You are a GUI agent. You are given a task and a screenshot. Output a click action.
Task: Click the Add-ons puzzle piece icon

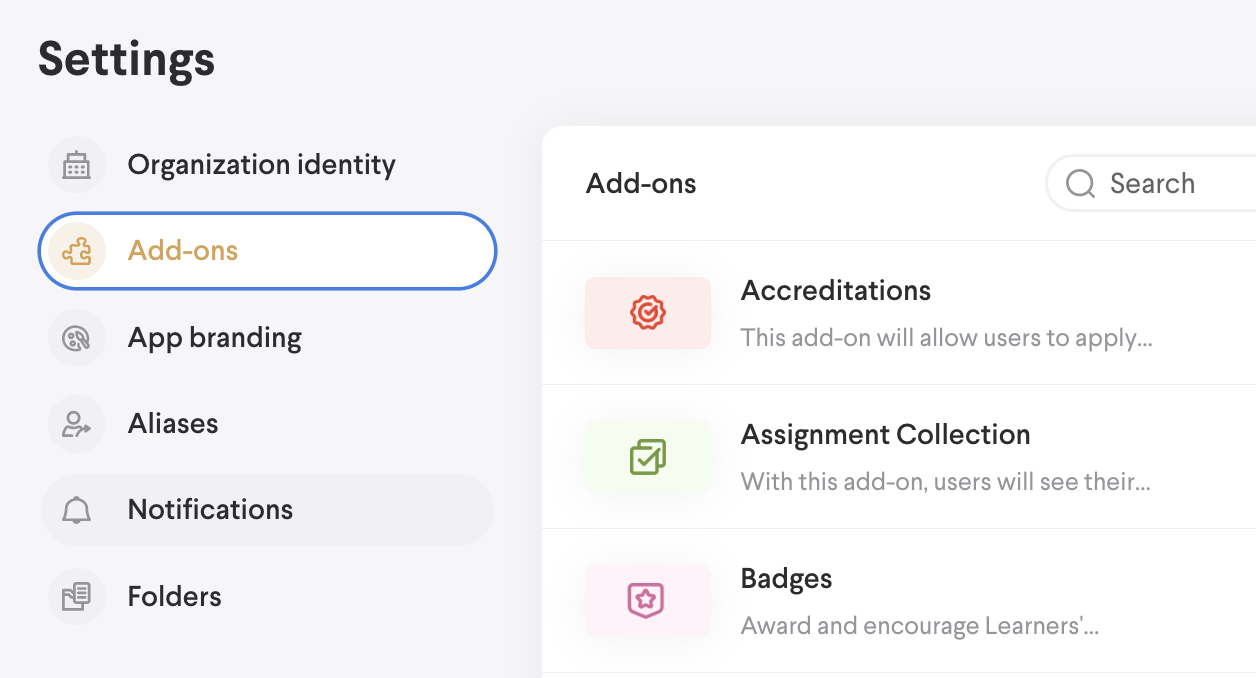coord(77,250)
